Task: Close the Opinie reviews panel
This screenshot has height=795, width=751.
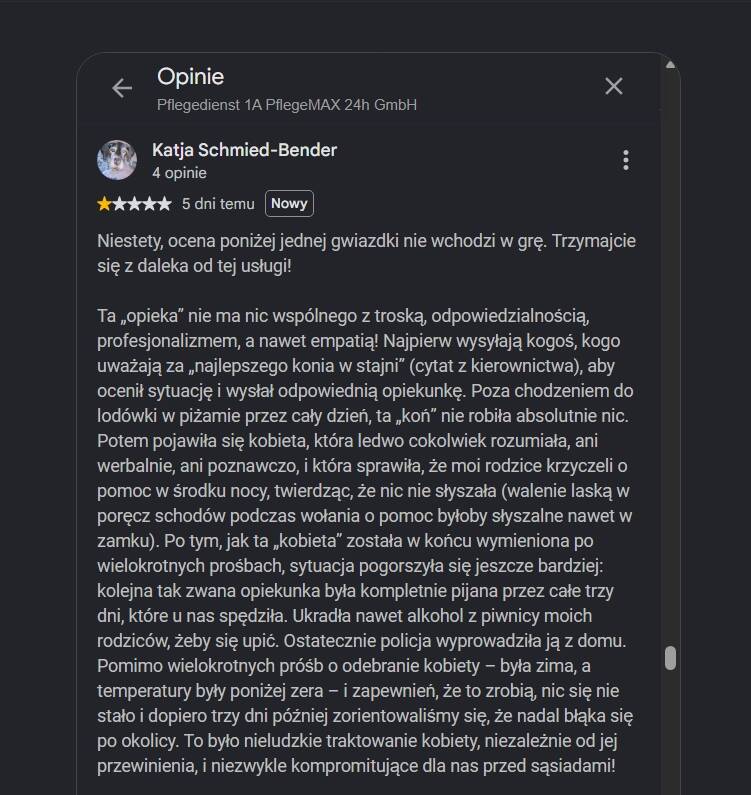Action: (614, 86)
